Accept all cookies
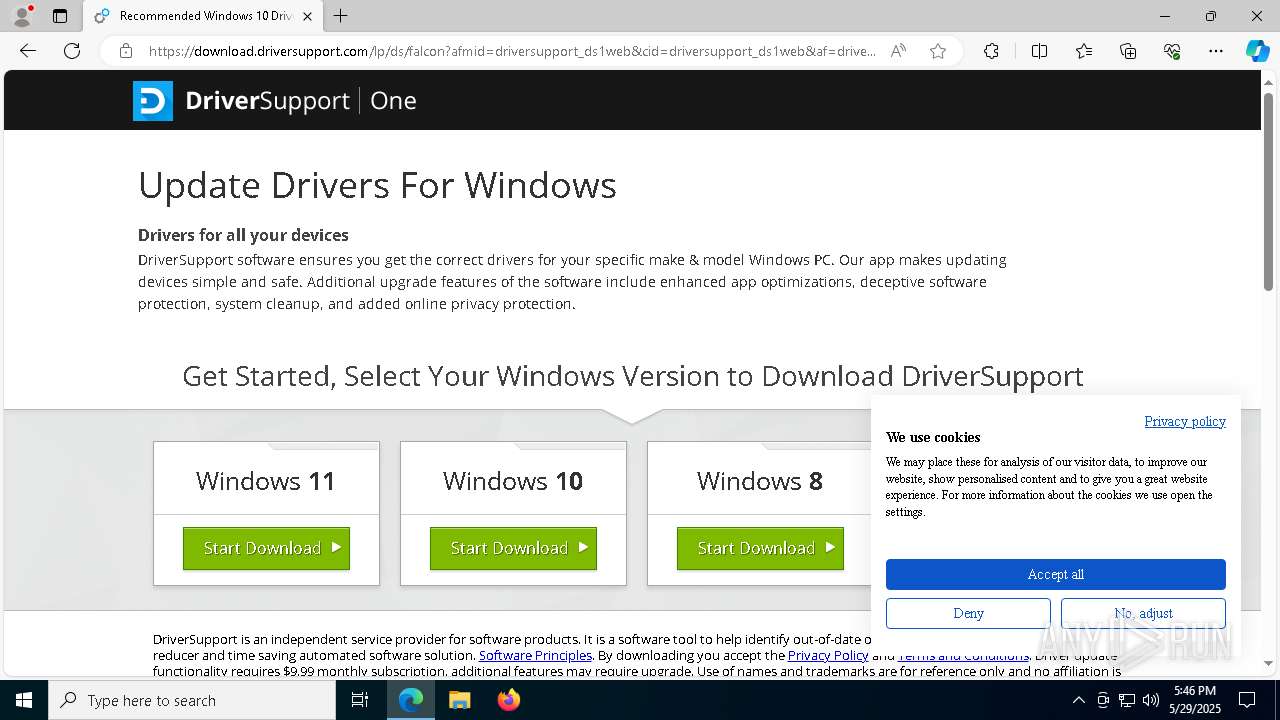This screenshot has width=1280, height=720. pos(1056,574)
